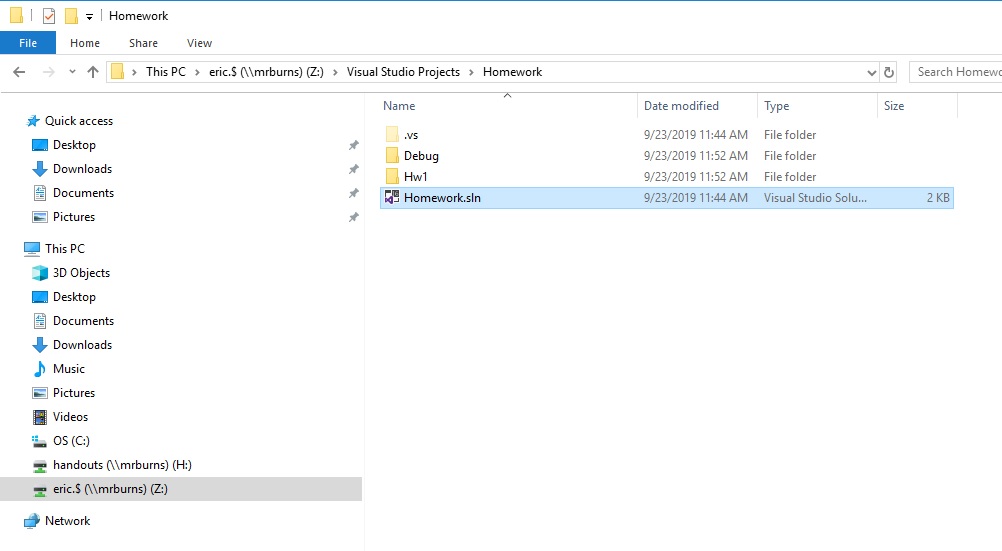
Task: Open the Recent locations dropdown arrow
Action: (x=72, y=72)
